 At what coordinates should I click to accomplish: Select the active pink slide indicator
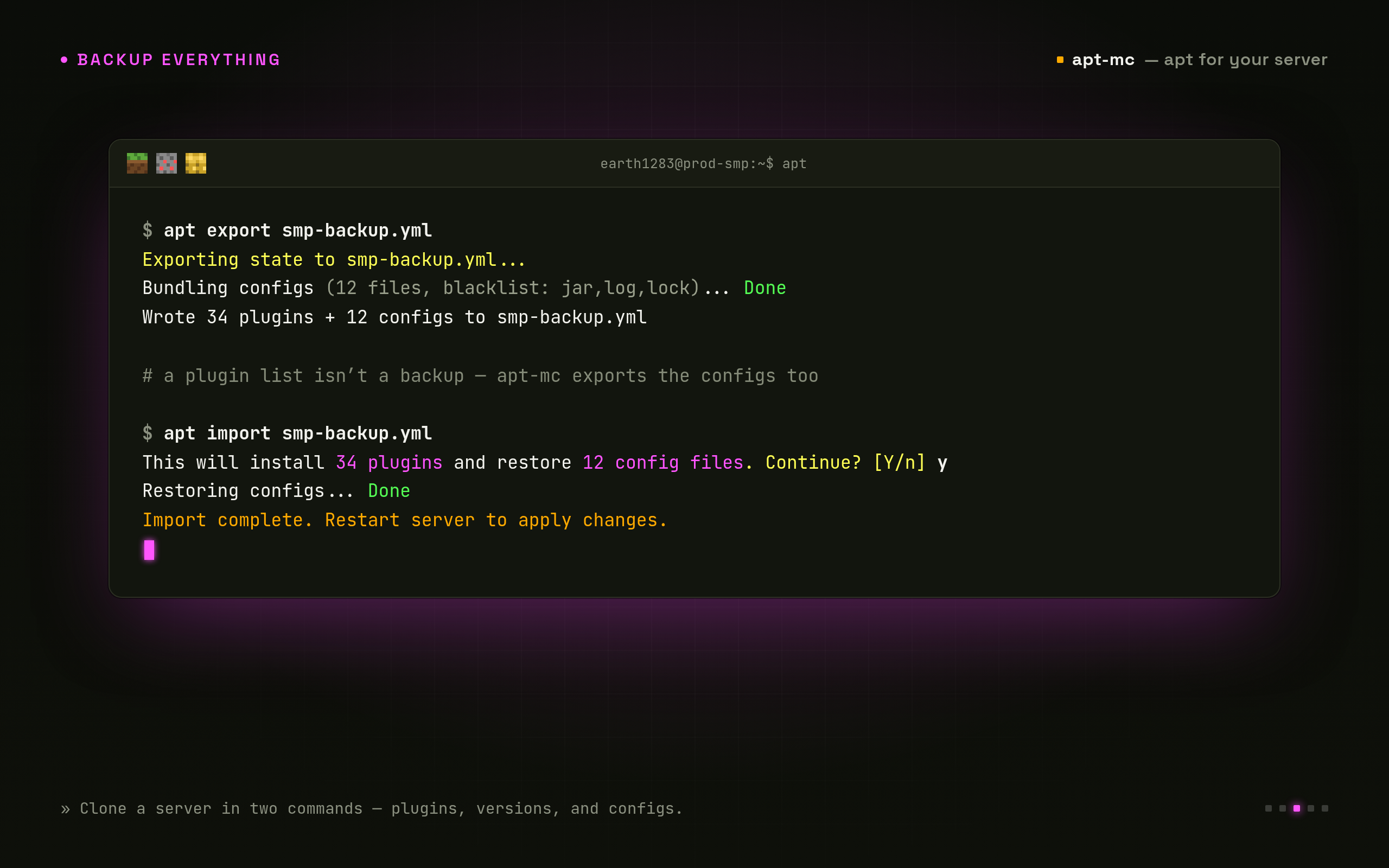coord(1297,808)
